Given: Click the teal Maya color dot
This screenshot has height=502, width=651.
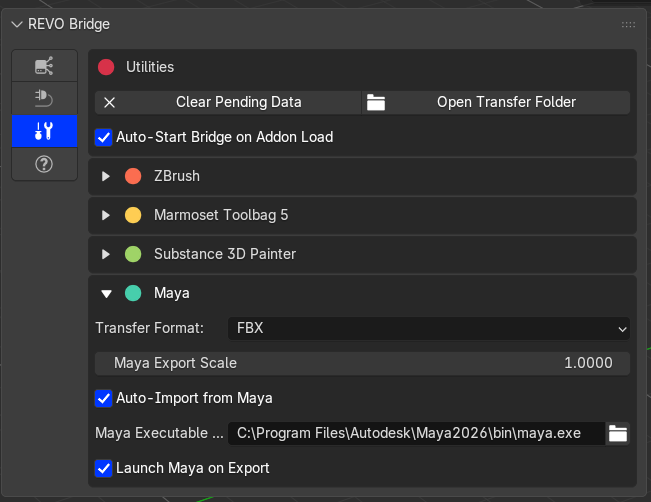Looking at the screenshot, I should tap(133, 293).
